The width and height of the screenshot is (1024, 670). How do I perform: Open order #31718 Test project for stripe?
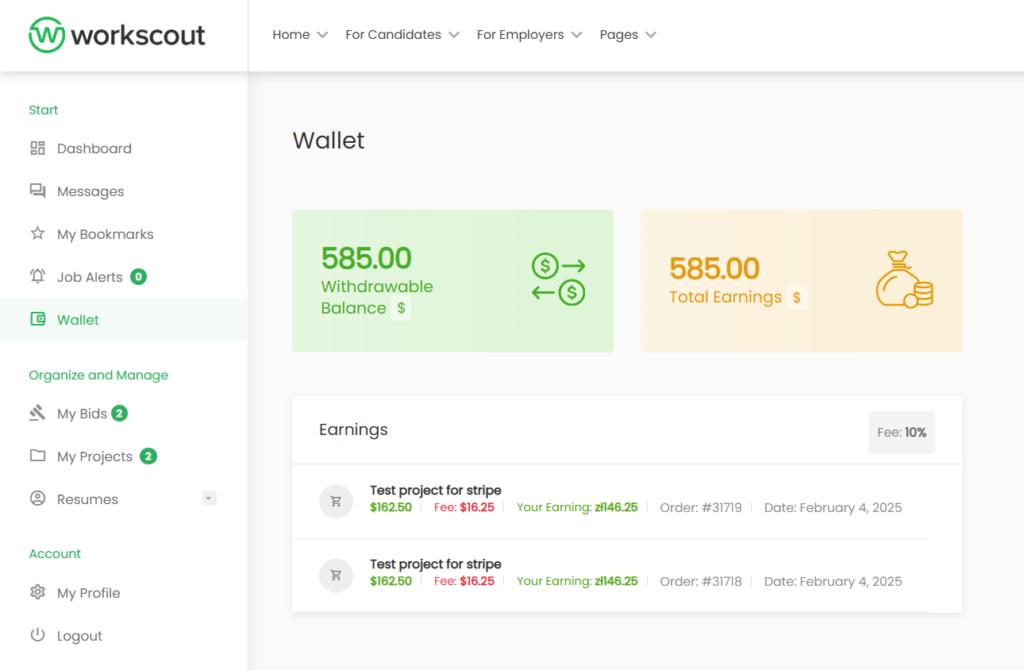(436, 563)
